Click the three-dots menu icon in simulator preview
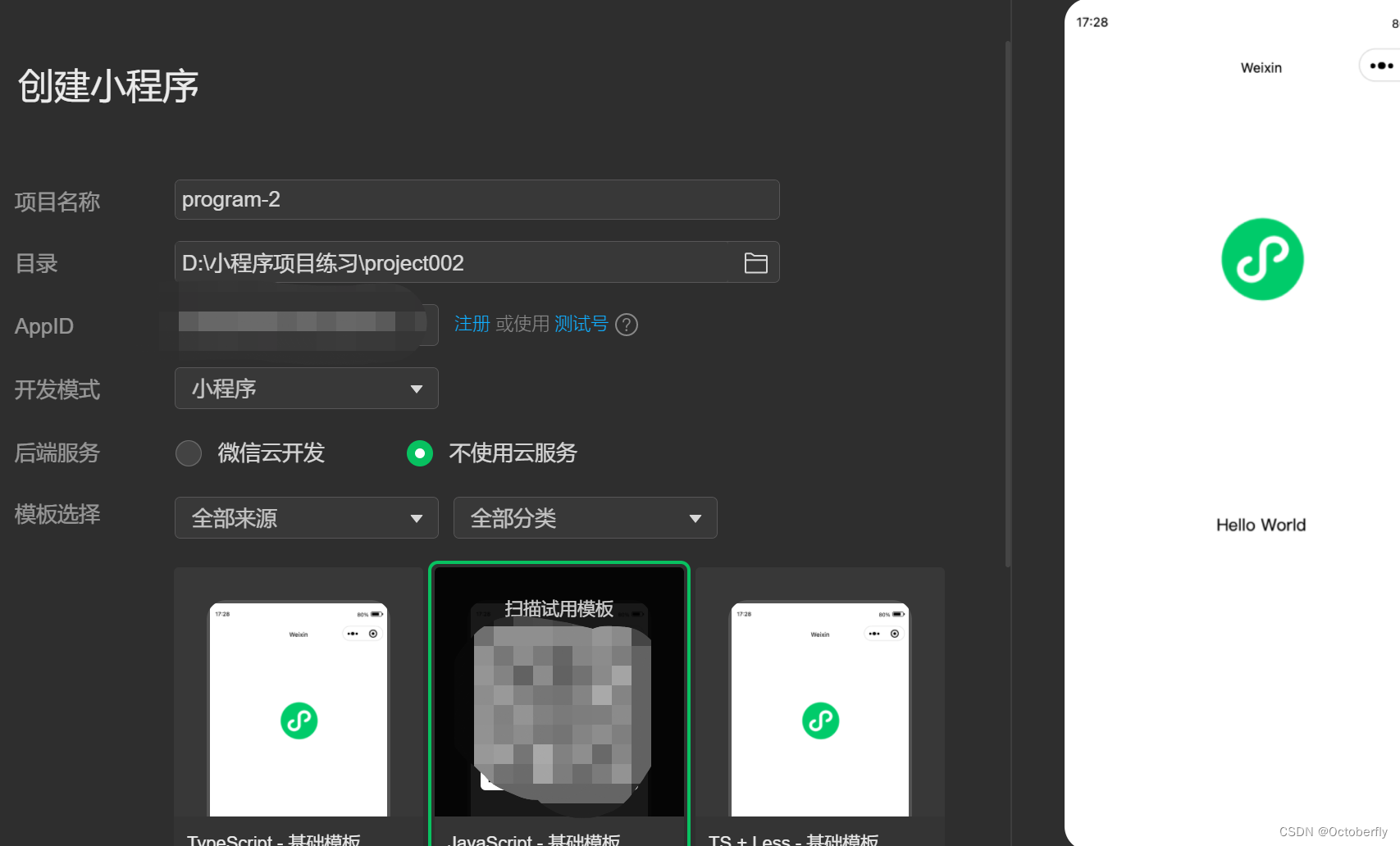Image resolution: width=1400 pixels, height=846 pixels. tap(1381, 66)
